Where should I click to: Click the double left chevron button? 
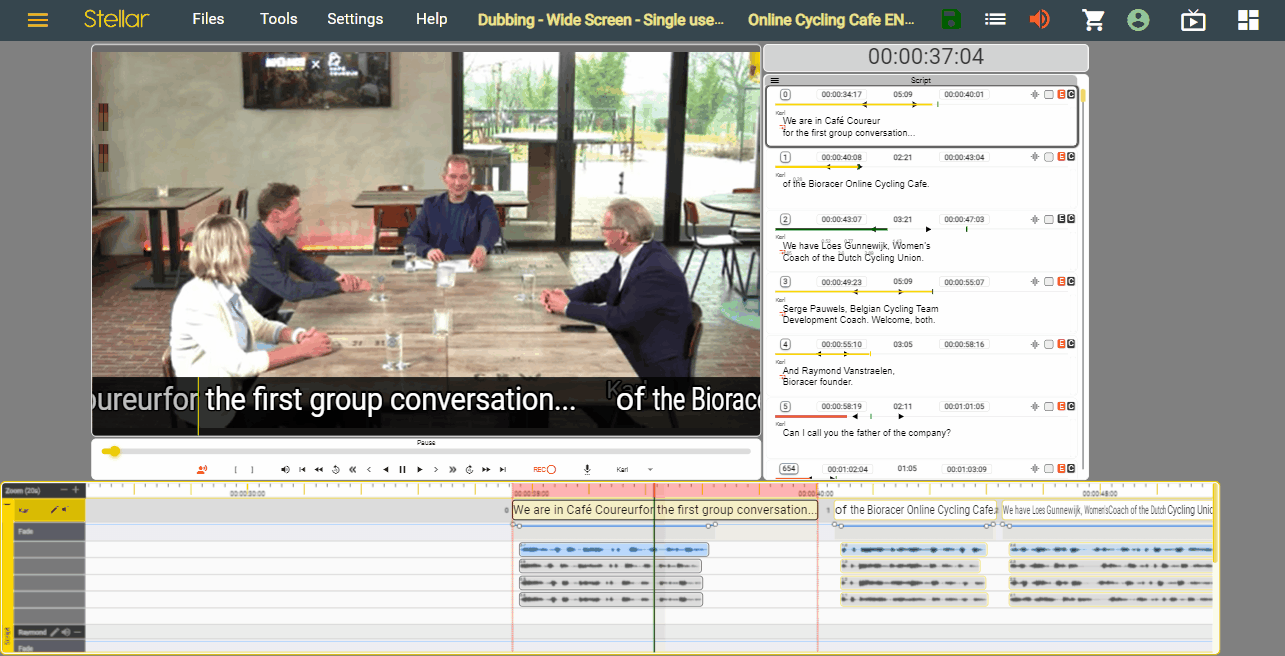tap(352, 469)
